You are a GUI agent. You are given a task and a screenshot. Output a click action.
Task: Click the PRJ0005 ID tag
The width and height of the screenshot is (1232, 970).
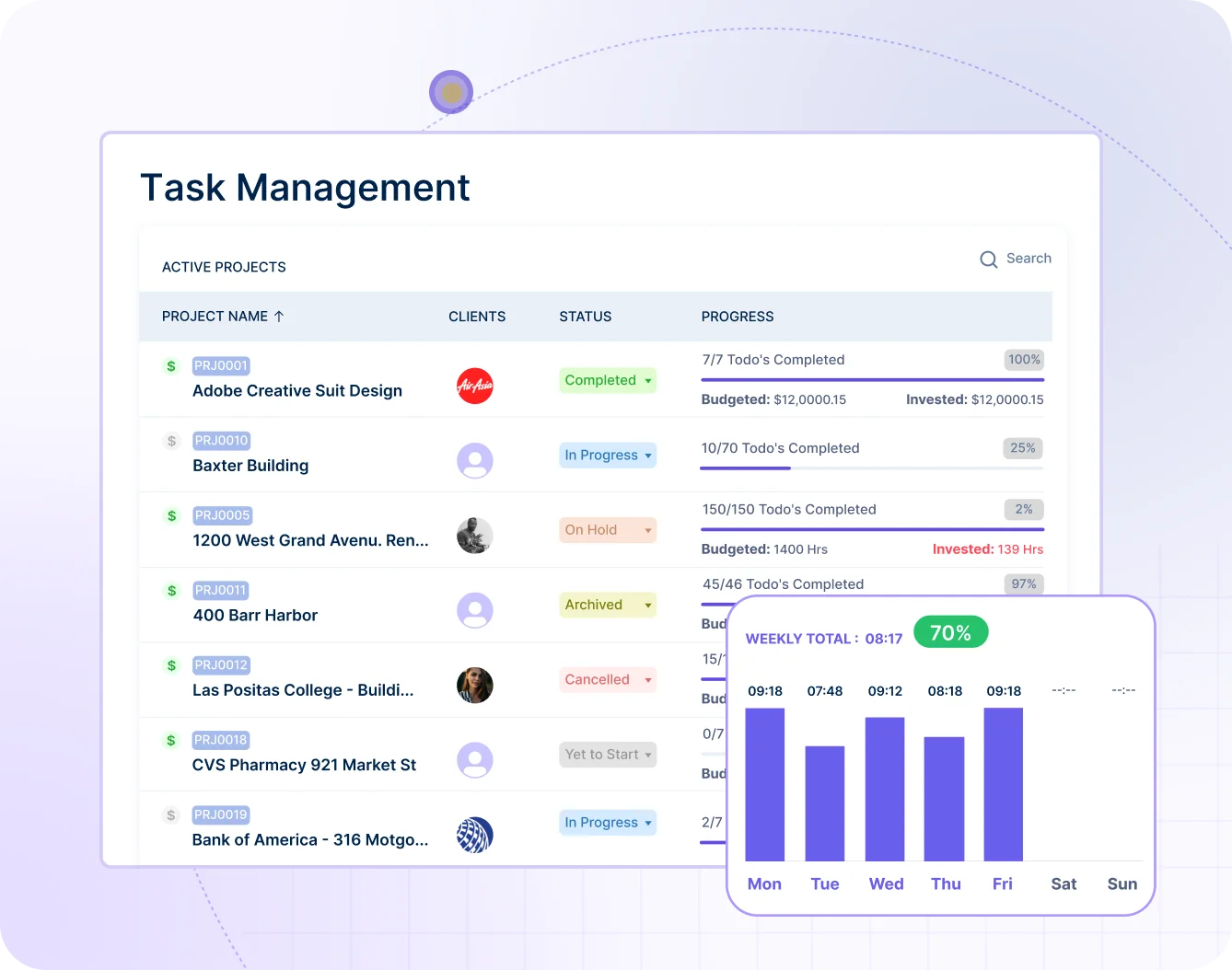click(222, 515)
